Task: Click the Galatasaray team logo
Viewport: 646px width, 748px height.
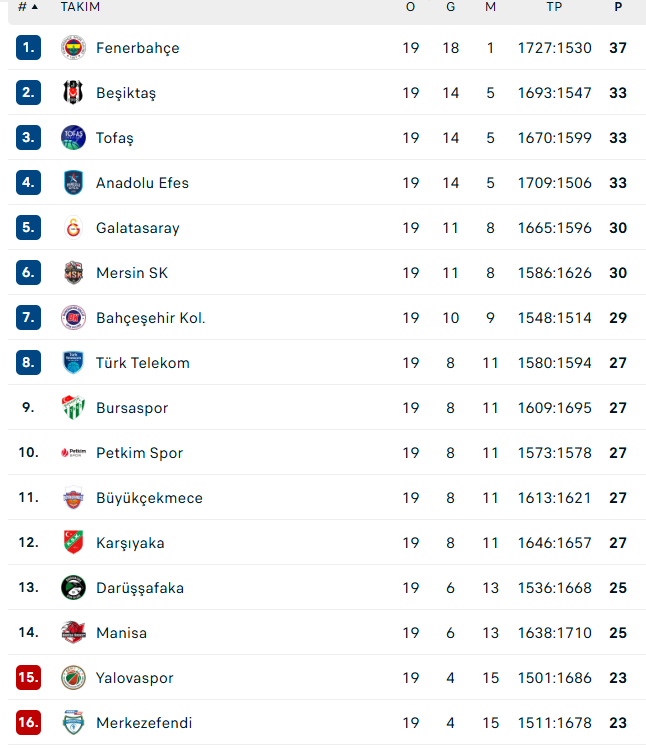Action: pos(73,228)
